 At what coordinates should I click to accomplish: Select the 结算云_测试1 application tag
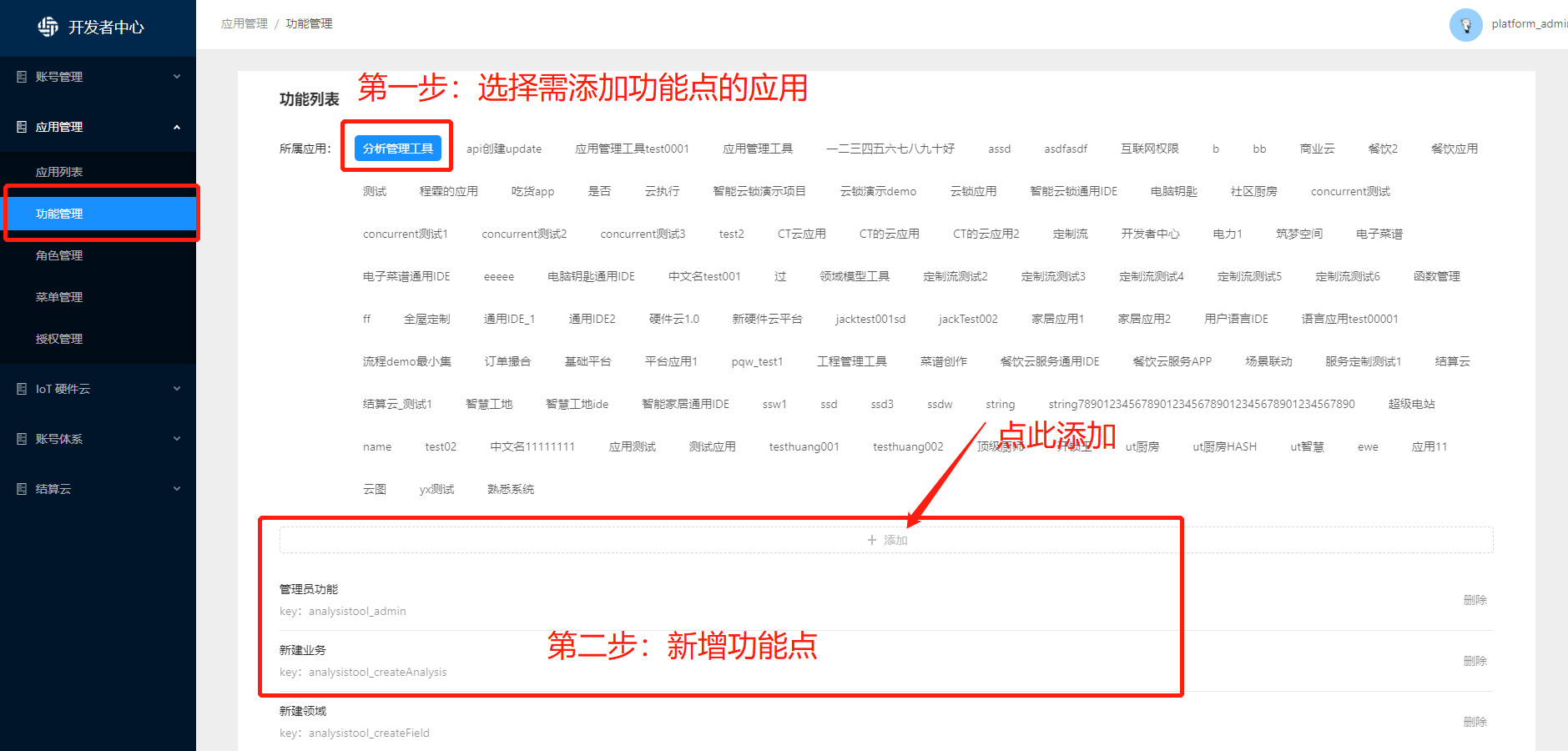pos(397,404)
